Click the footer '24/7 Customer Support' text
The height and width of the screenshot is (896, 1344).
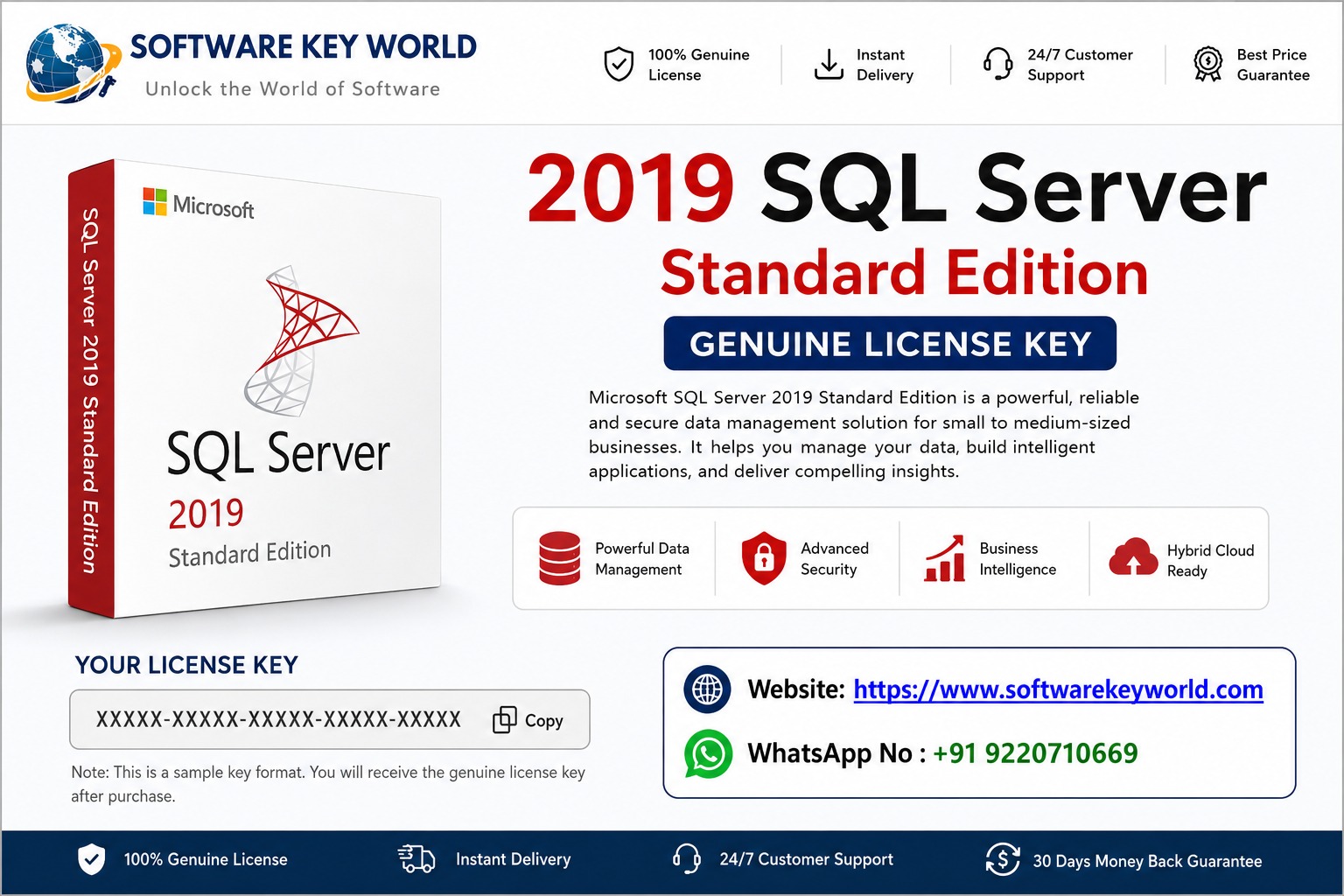[x=807, y=859]
